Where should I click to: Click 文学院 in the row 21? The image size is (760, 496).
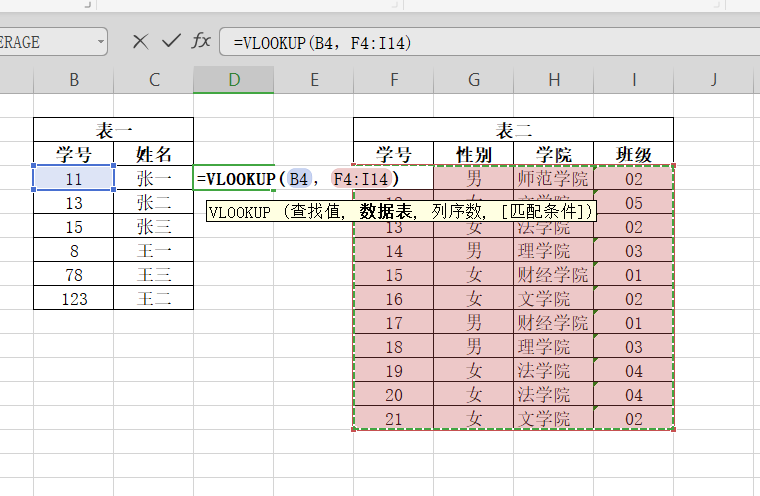(554, 418)
